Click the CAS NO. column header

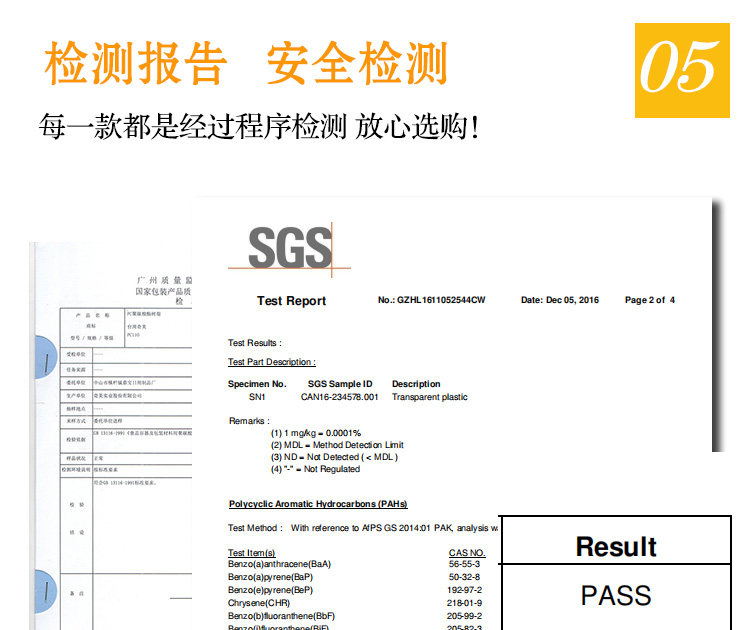(x=467, y=553)
